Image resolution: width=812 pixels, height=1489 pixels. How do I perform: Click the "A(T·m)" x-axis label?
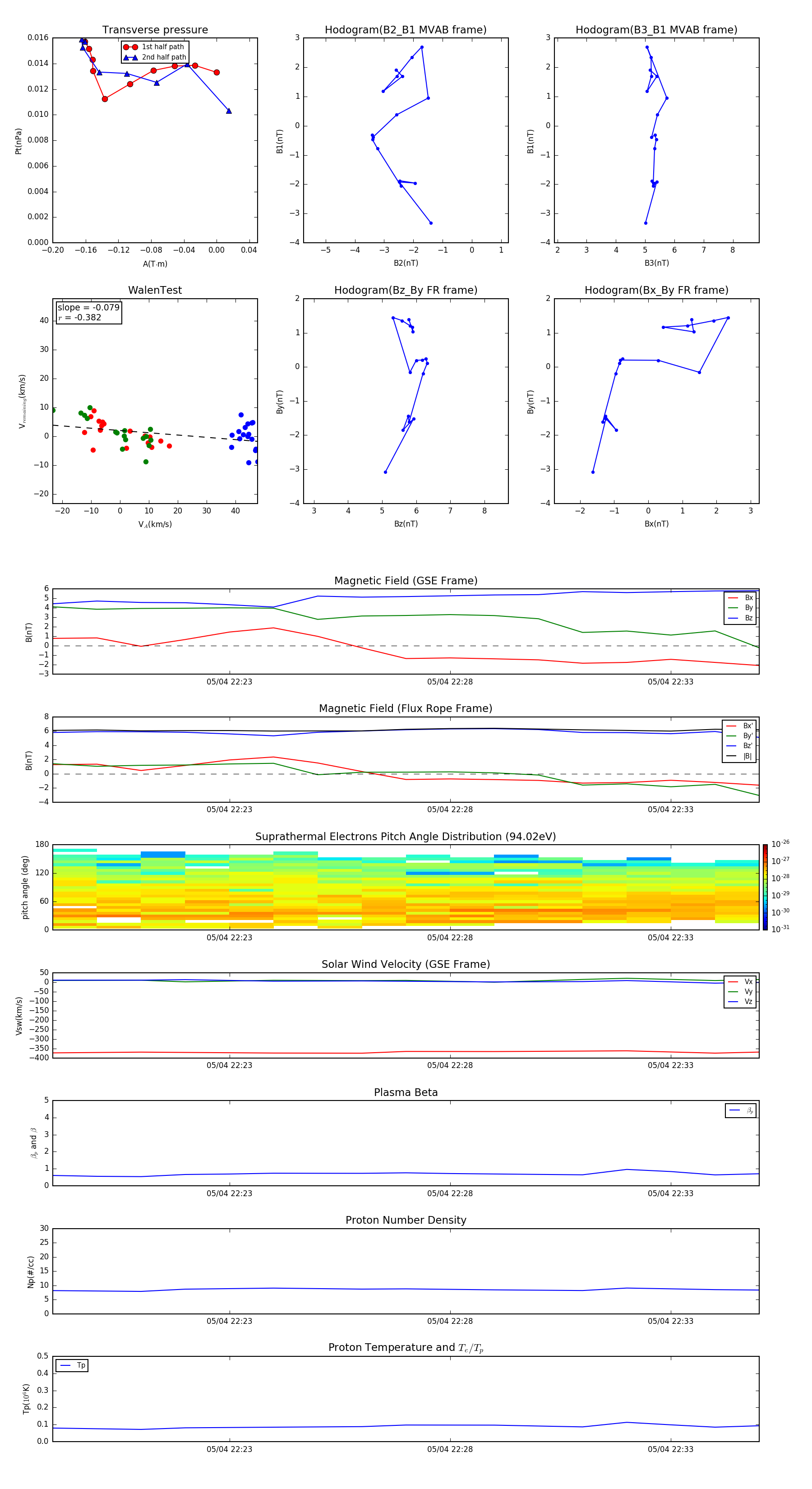(x=155, y=264)
